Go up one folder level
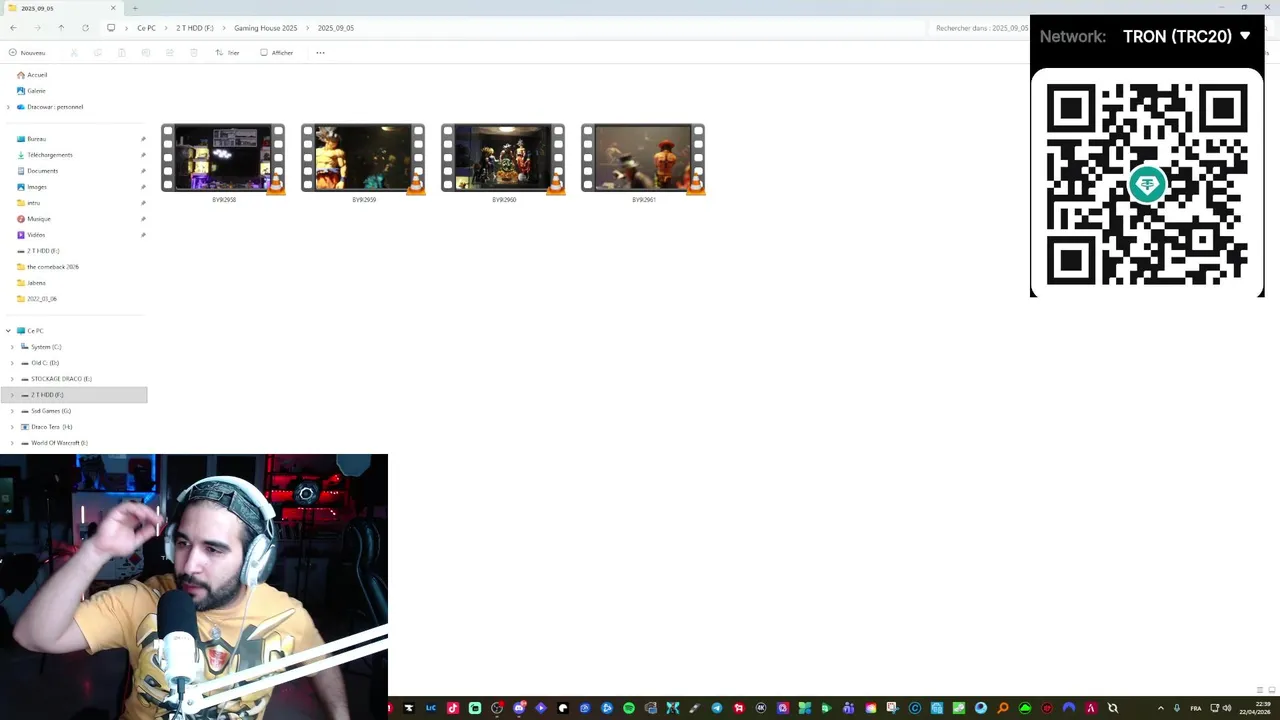This screenshot has height=720, width=1280. 61,28
